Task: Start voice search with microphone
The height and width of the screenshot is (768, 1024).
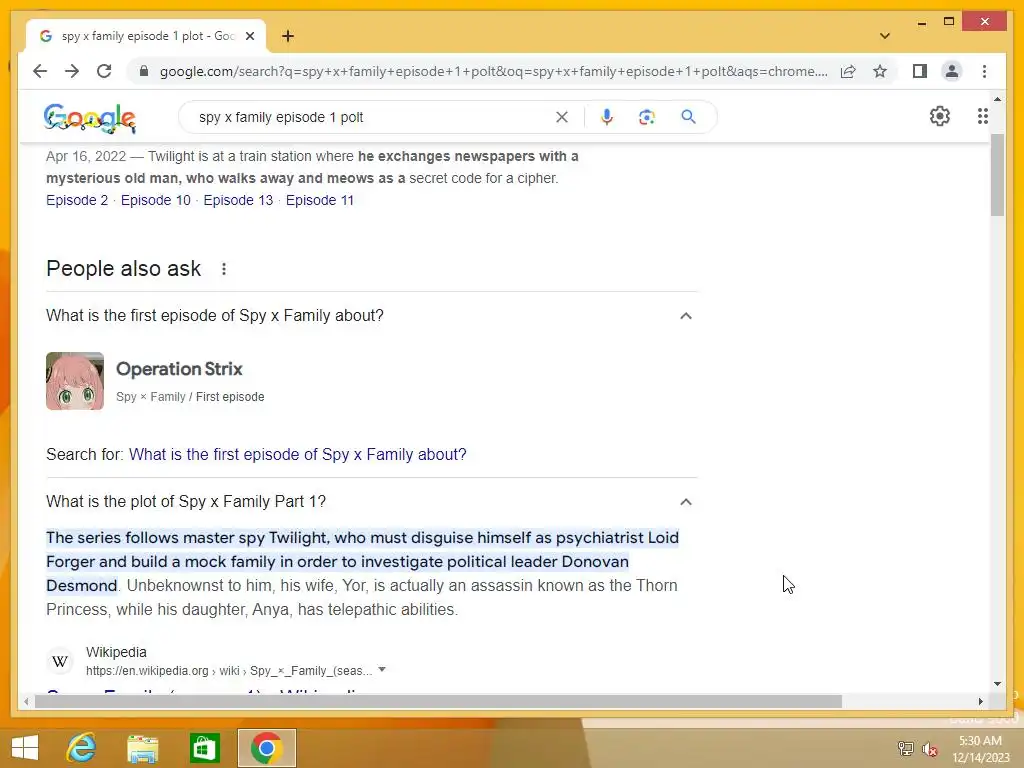Action: click(x=607, y=117)
